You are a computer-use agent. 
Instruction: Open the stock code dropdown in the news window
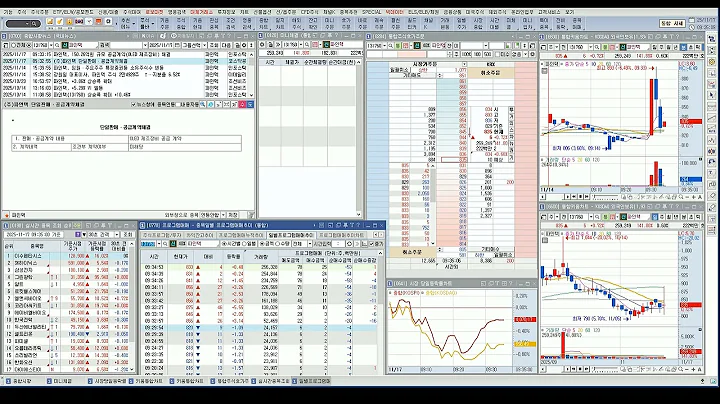click(x=51, y=45)
